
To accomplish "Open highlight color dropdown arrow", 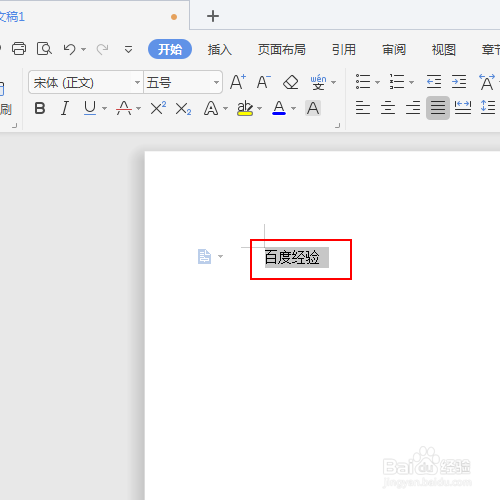I will pos(260,108).
